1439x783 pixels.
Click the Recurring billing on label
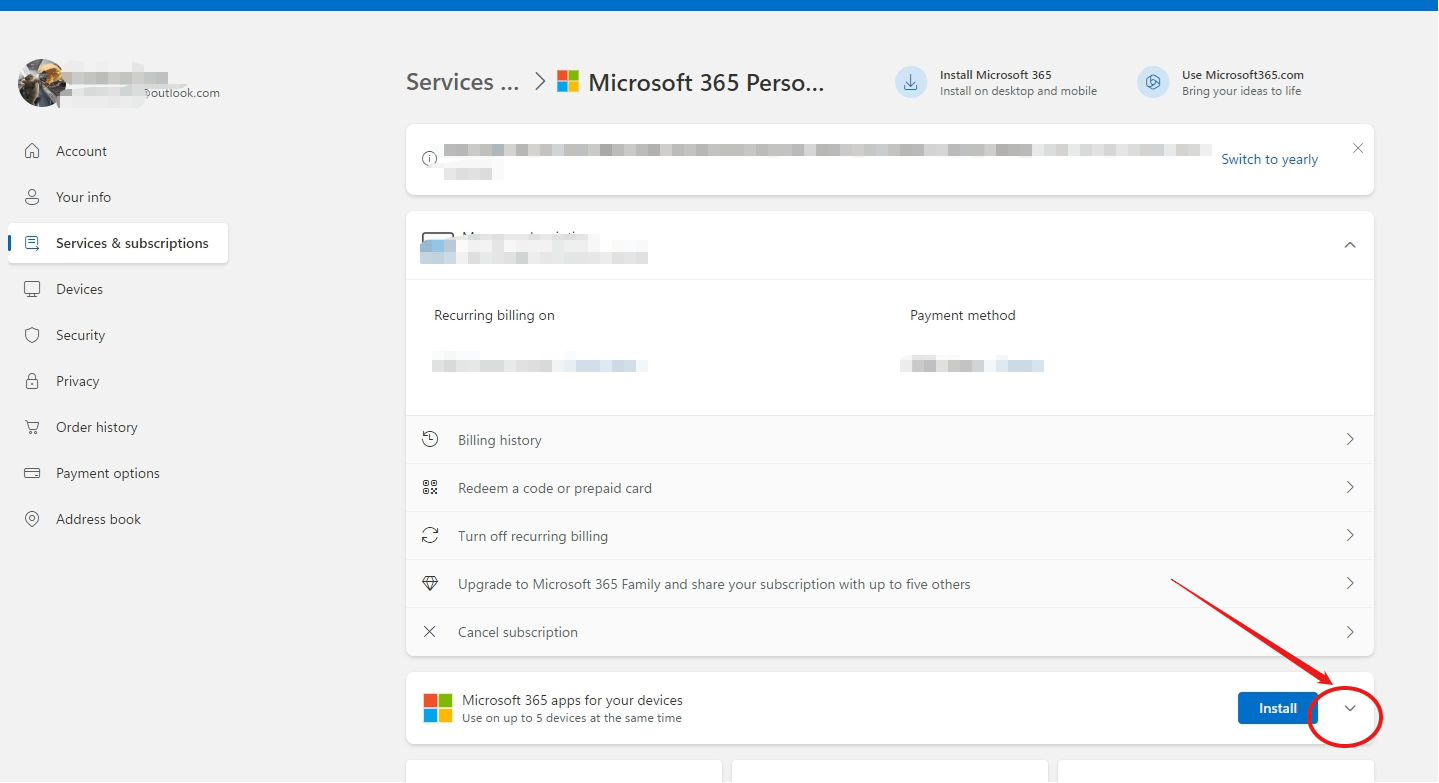coord(494,315)
